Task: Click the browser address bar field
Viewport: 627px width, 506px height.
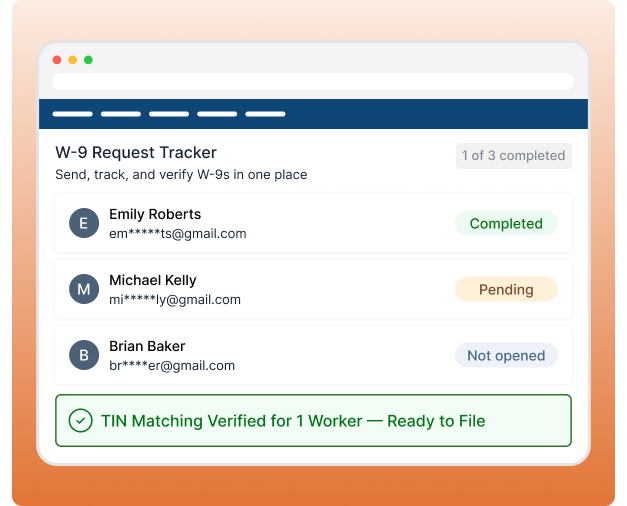Action: [313, 81]
